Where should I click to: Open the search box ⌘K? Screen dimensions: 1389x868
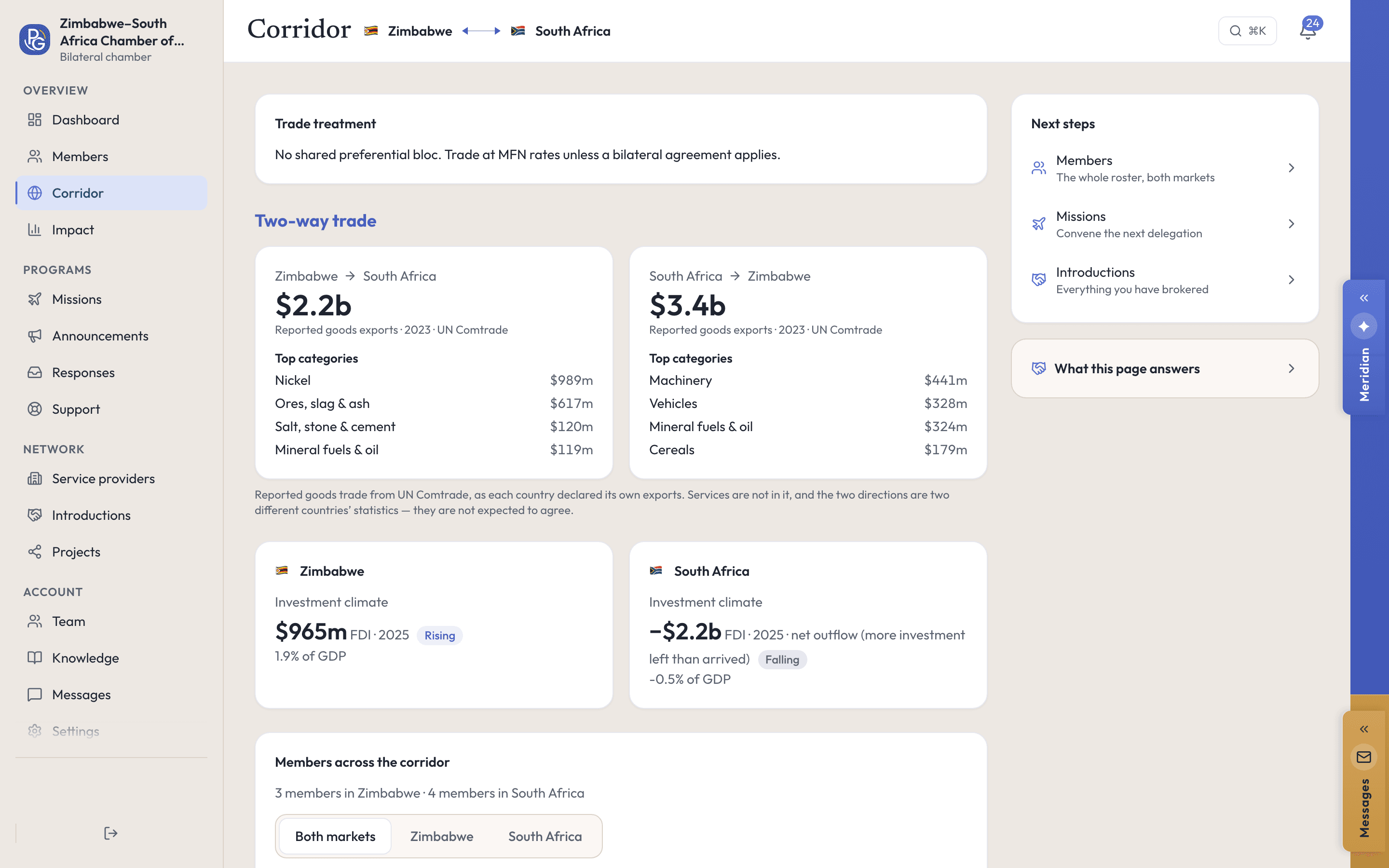tap(1247, 30)
